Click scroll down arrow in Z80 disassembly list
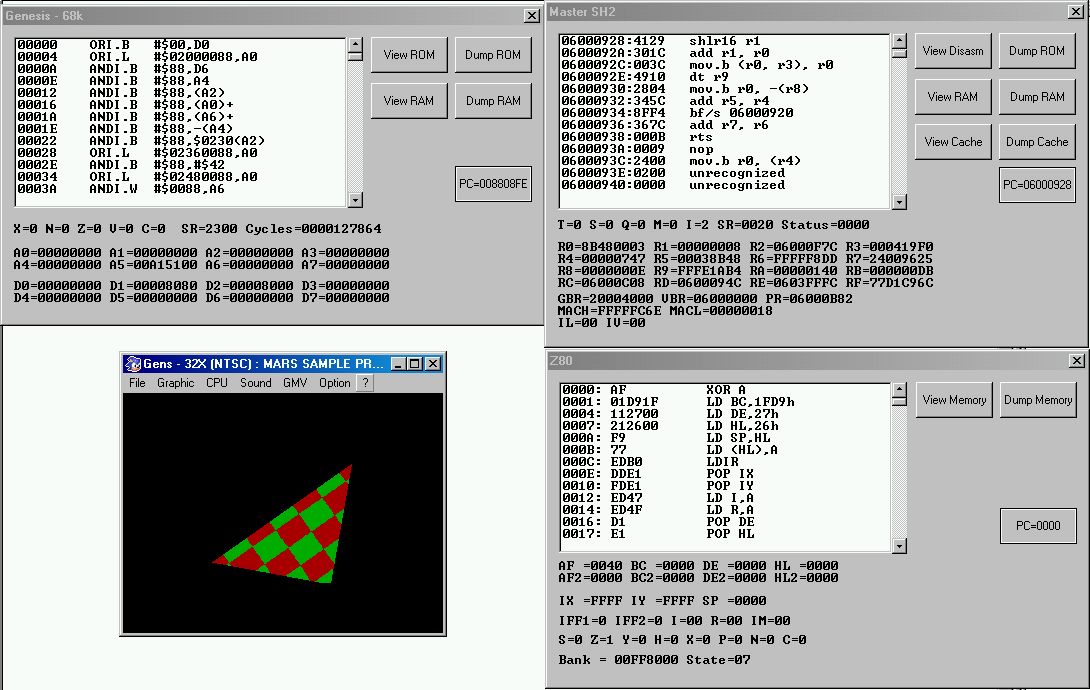 pos(900,546)
